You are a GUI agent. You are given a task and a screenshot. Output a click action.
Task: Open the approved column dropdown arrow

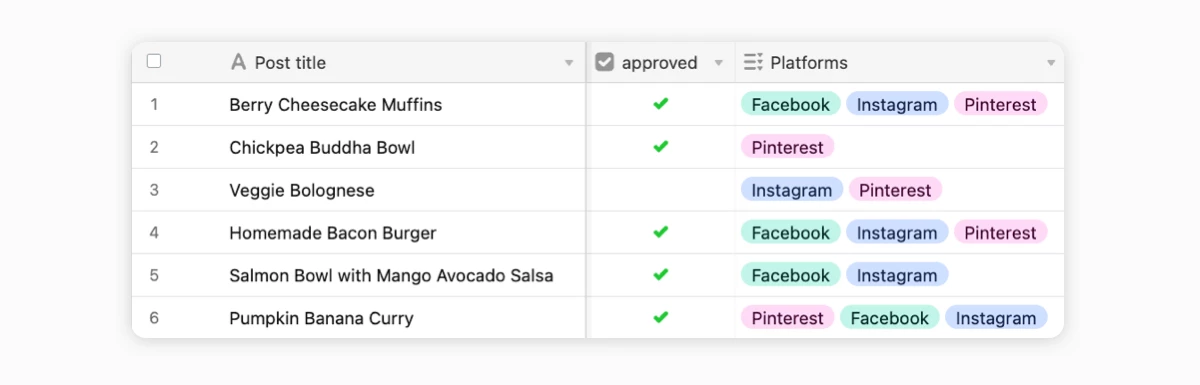(x=718, y=63)
